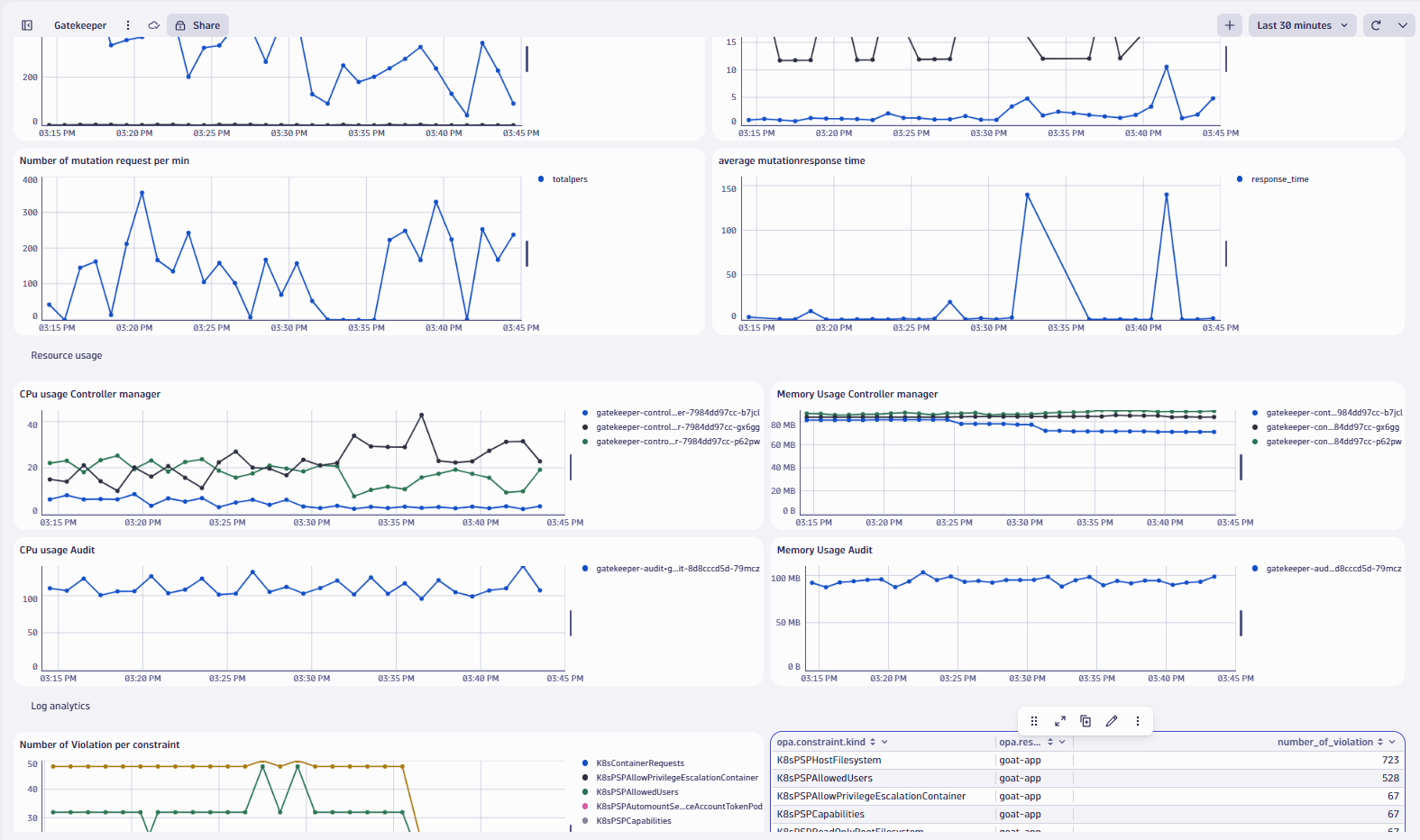Viewport: 1420px width, 840px height.
Task: Click the cloud sync status icon
Action: tap(154, 25)
